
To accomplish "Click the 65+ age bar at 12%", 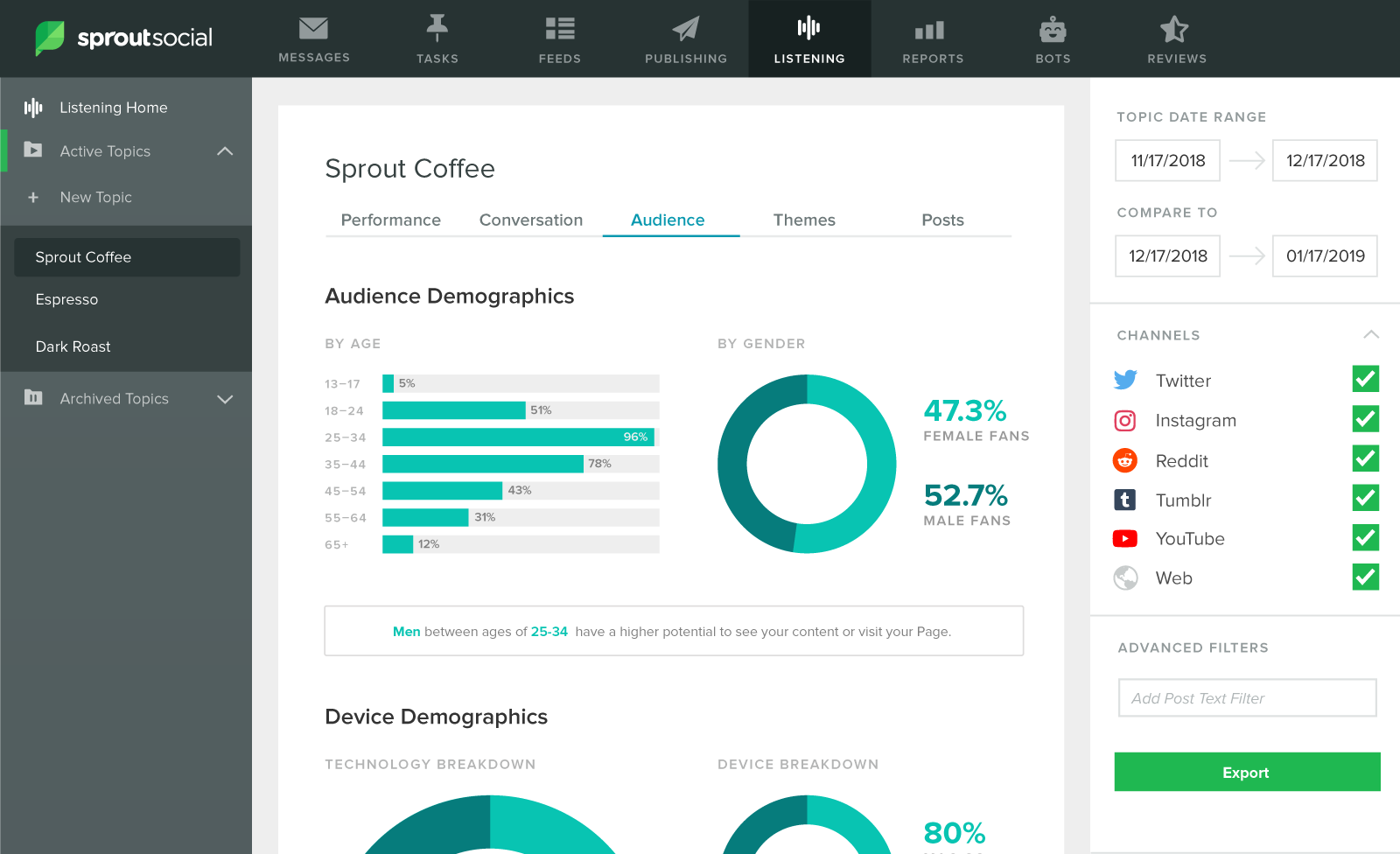I will [x=398, y=544].
